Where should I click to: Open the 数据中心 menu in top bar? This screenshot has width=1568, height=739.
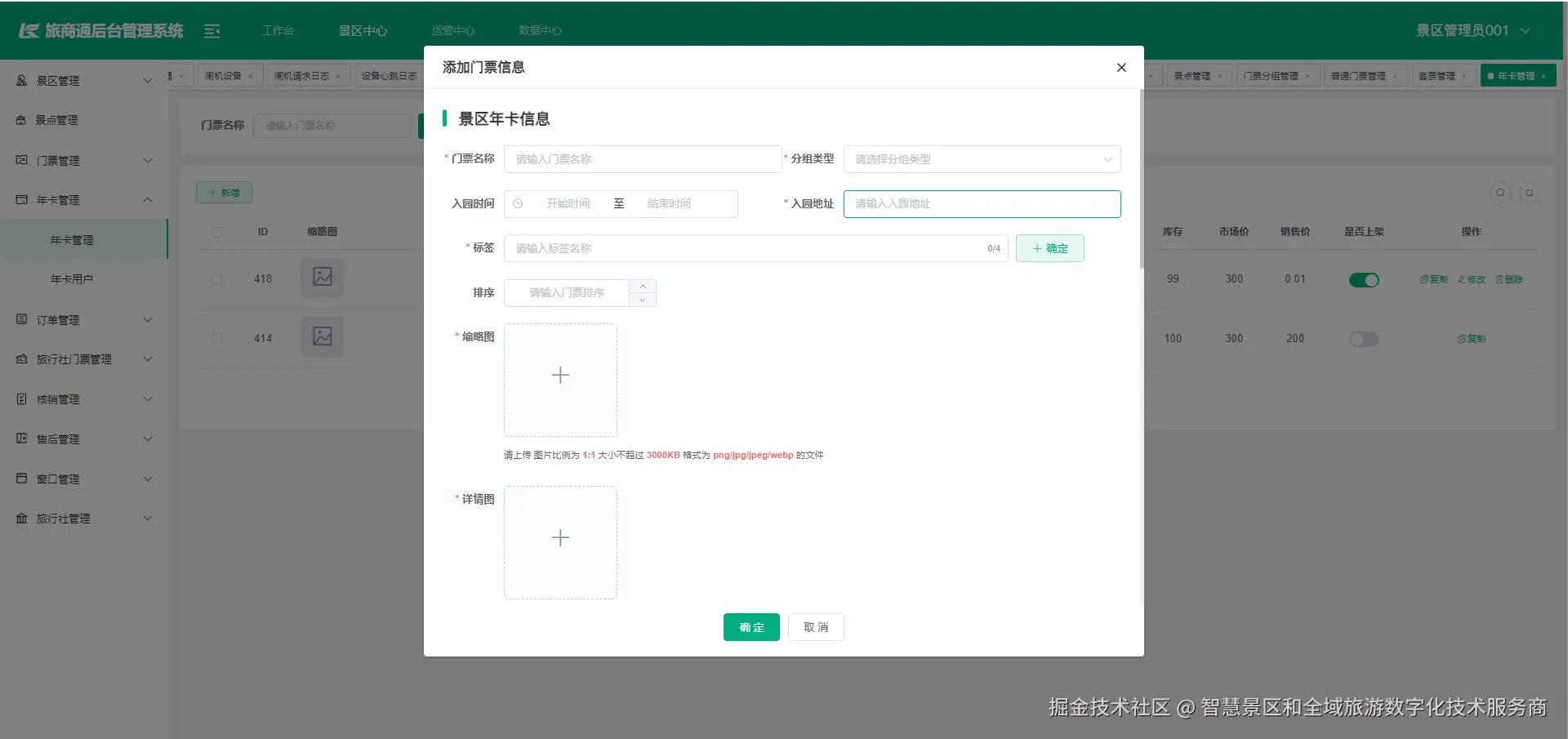[540, 30]
